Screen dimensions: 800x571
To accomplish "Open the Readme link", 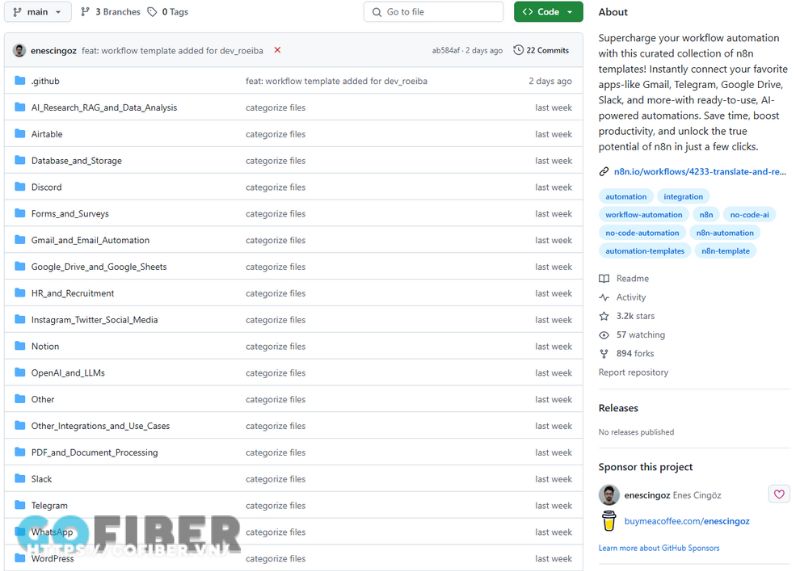I will 633,279.
